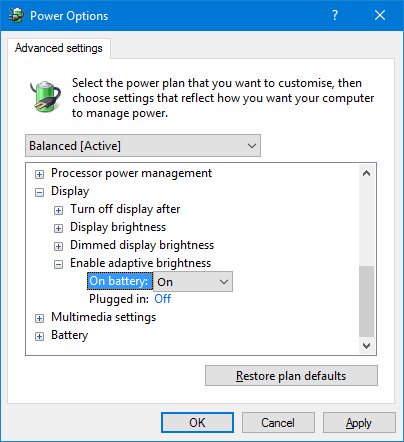Expand Turn off display after

point(58,210)
